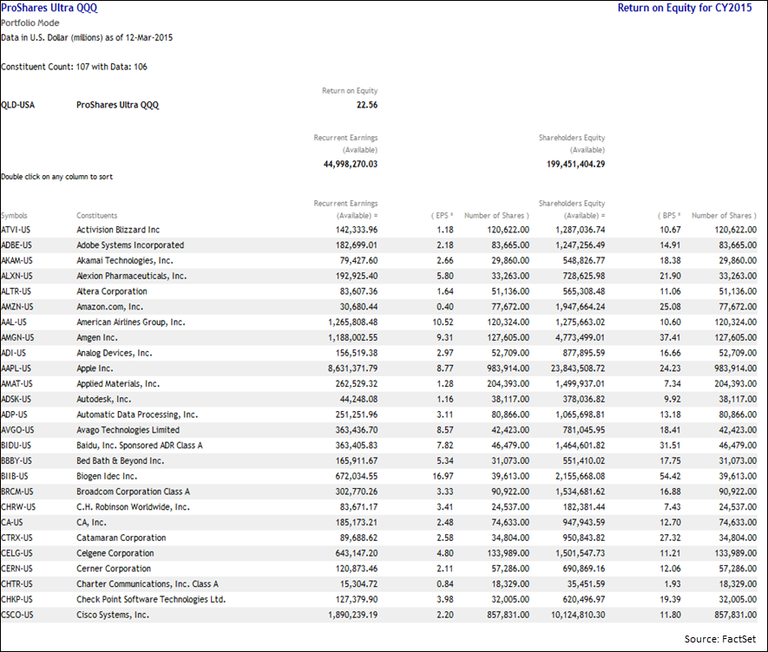This screenshot has height=652, width=768.
Task: Select Automatic Data Processing, Inc.
Action: [x=137, y=415]
